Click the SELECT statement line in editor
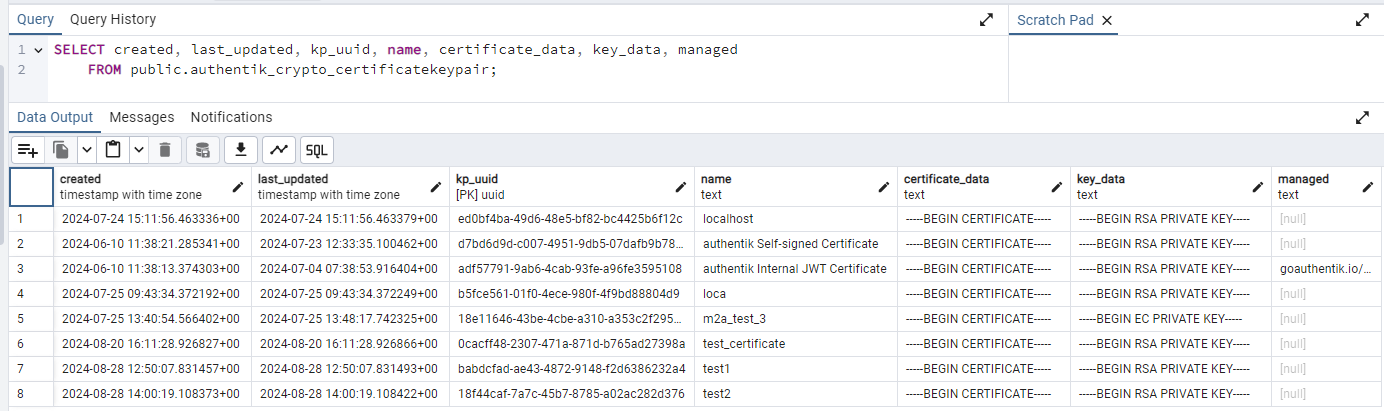The image size is (1384, 411). [x=396, y=49]
